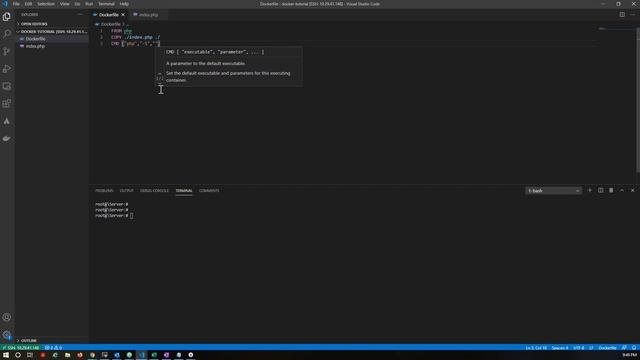Open the Run and Debug view
The image size is (640, 360).
(7, 69)
